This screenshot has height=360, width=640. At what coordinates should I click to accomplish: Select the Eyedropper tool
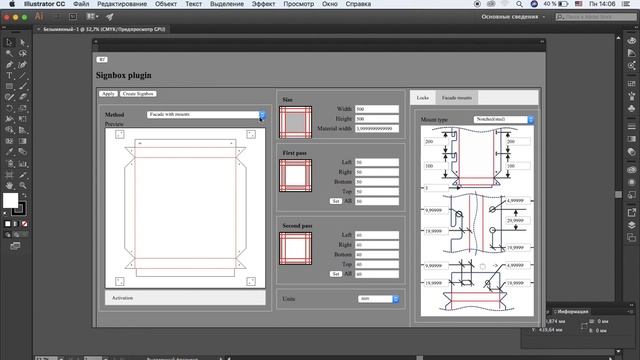tap(9, 152)
